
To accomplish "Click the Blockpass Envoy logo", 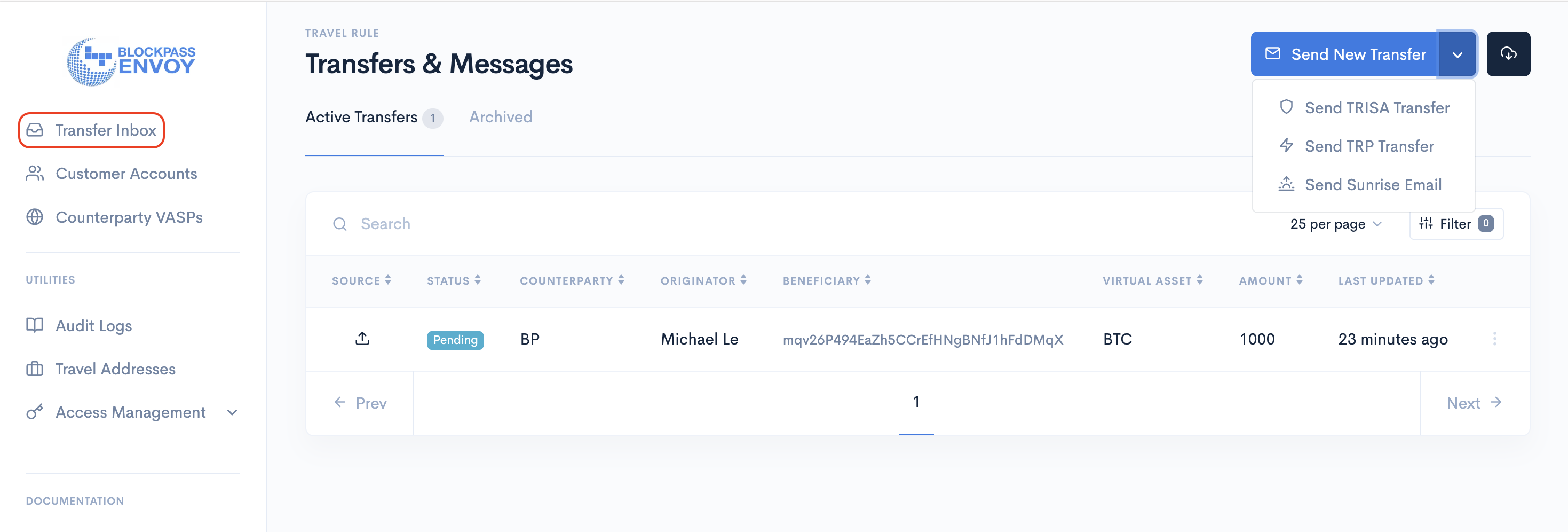I will point(131,61).
